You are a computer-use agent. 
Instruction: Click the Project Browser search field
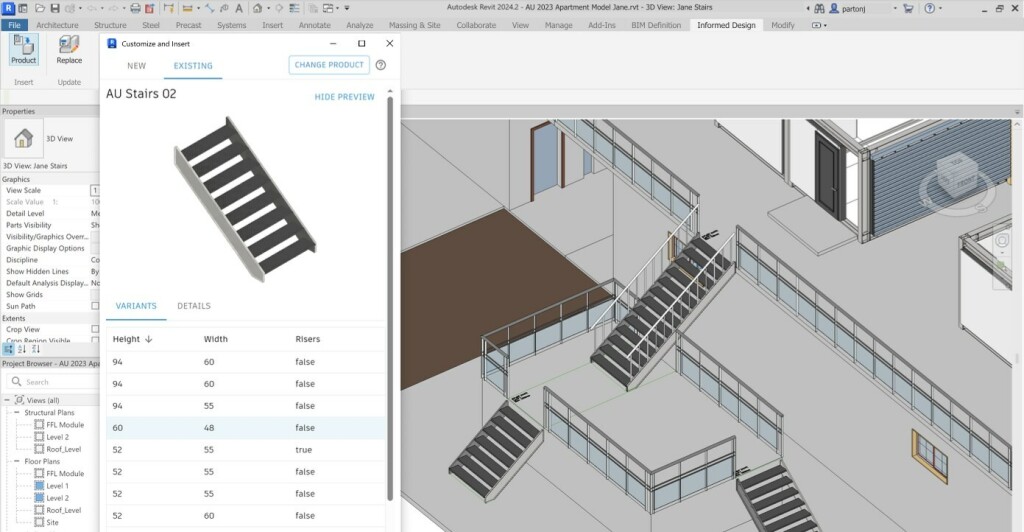[x=55, y=382]
